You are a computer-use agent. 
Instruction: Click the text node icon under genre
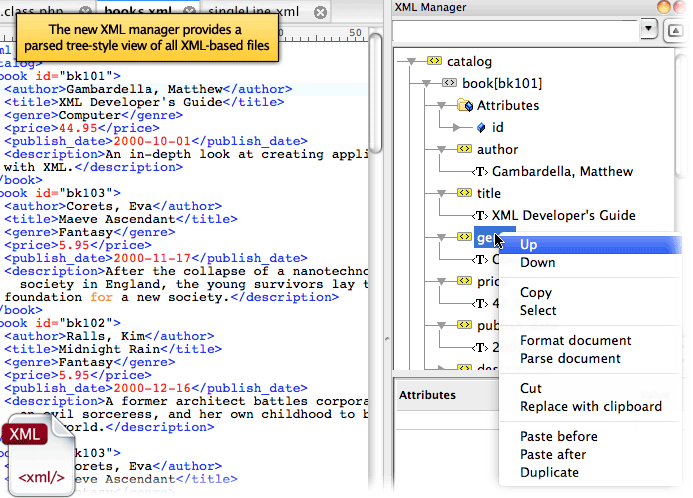point(480,259)
